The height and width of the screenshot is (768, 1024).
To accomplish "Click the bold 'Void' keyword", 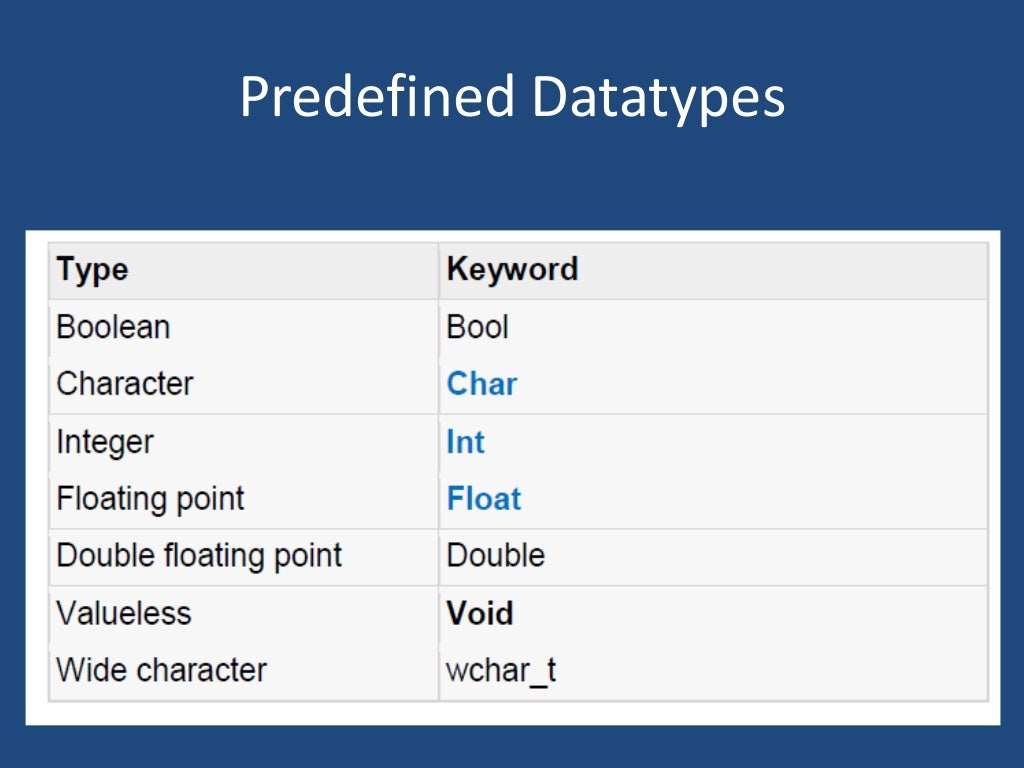I will tap(479, 613).
